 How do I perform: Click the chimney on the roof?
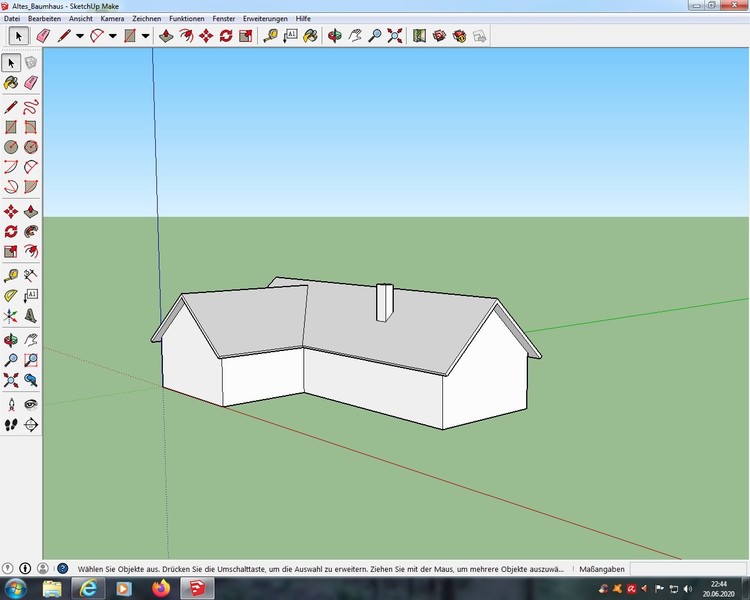[385, 302]
